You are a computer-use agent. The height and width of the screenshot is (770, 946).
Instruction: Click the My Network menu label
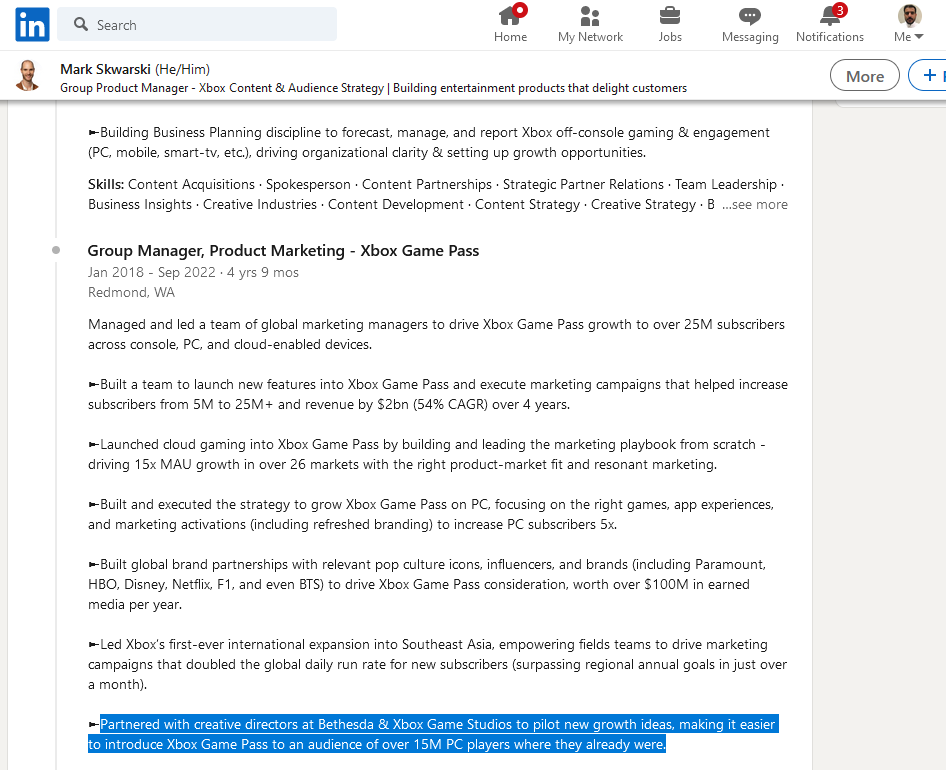[590, 37]
